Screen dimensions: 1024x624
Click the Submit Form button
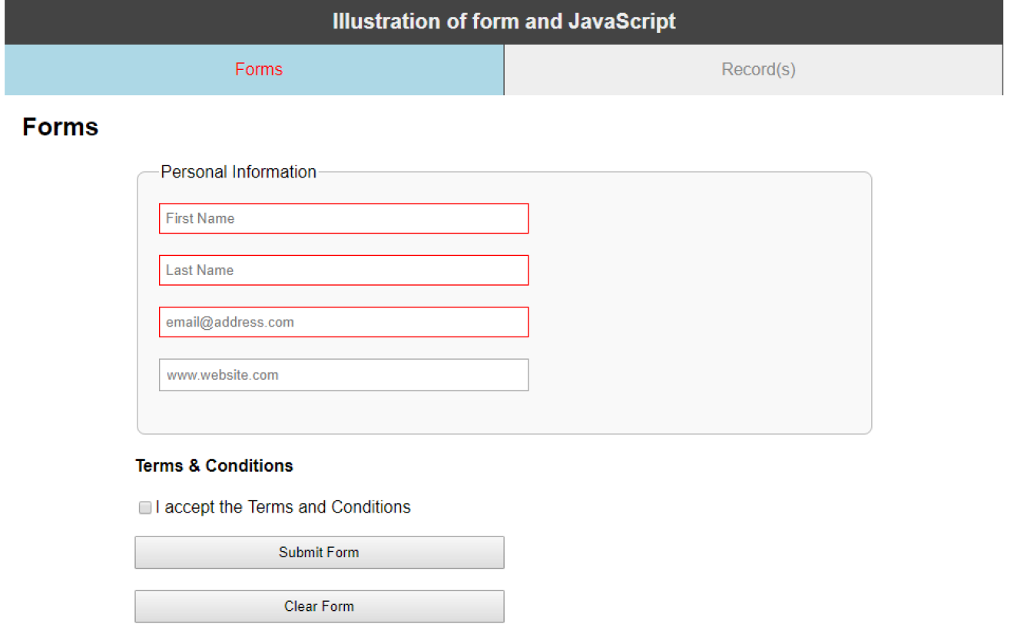tap(319, 552)
